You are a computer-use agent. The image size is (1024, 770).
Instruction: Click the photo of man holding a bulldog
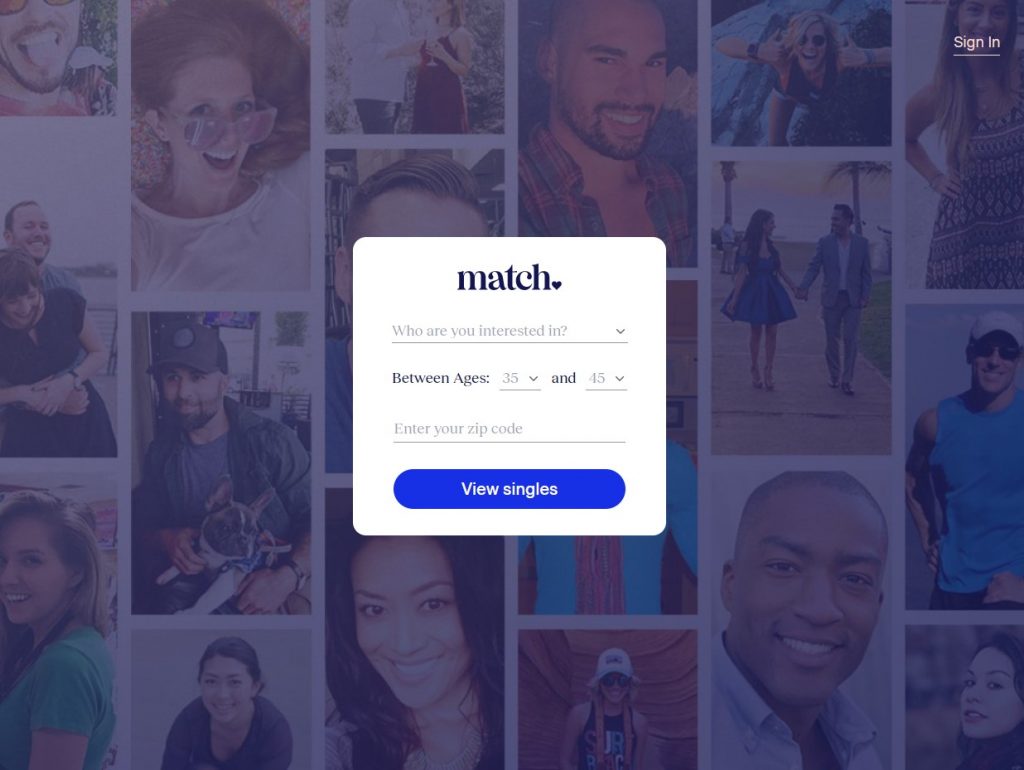tap(221, 463)
